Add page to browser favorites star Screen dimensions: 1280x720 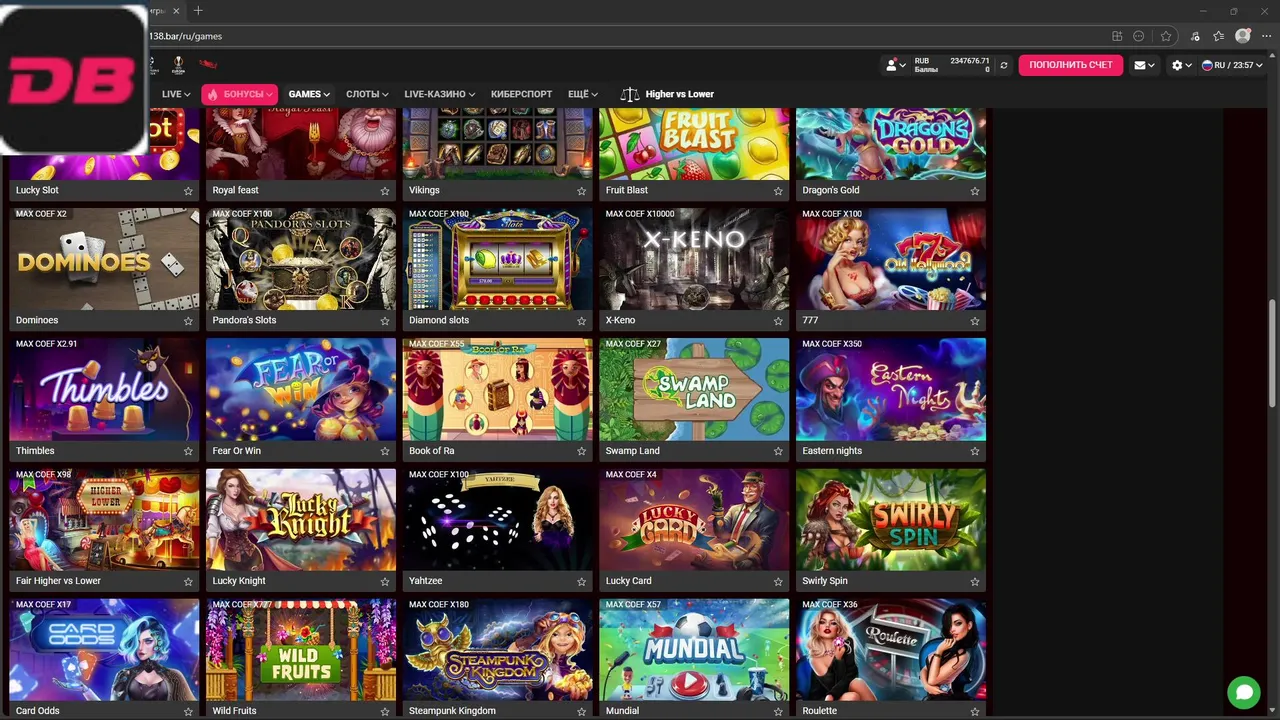coord(1166,36)
